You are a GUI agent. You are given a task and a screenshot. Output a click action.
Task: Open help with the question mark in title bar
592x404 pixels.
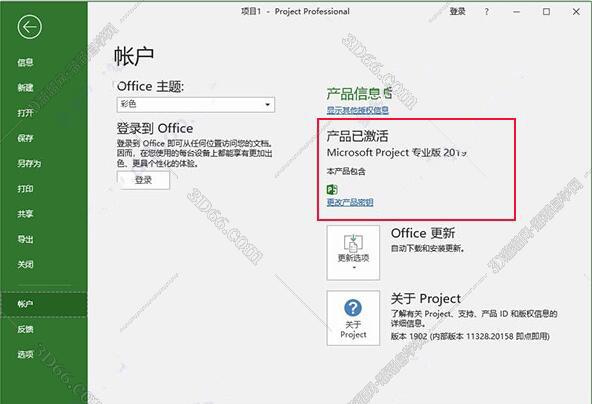click(x=487, y=12)
